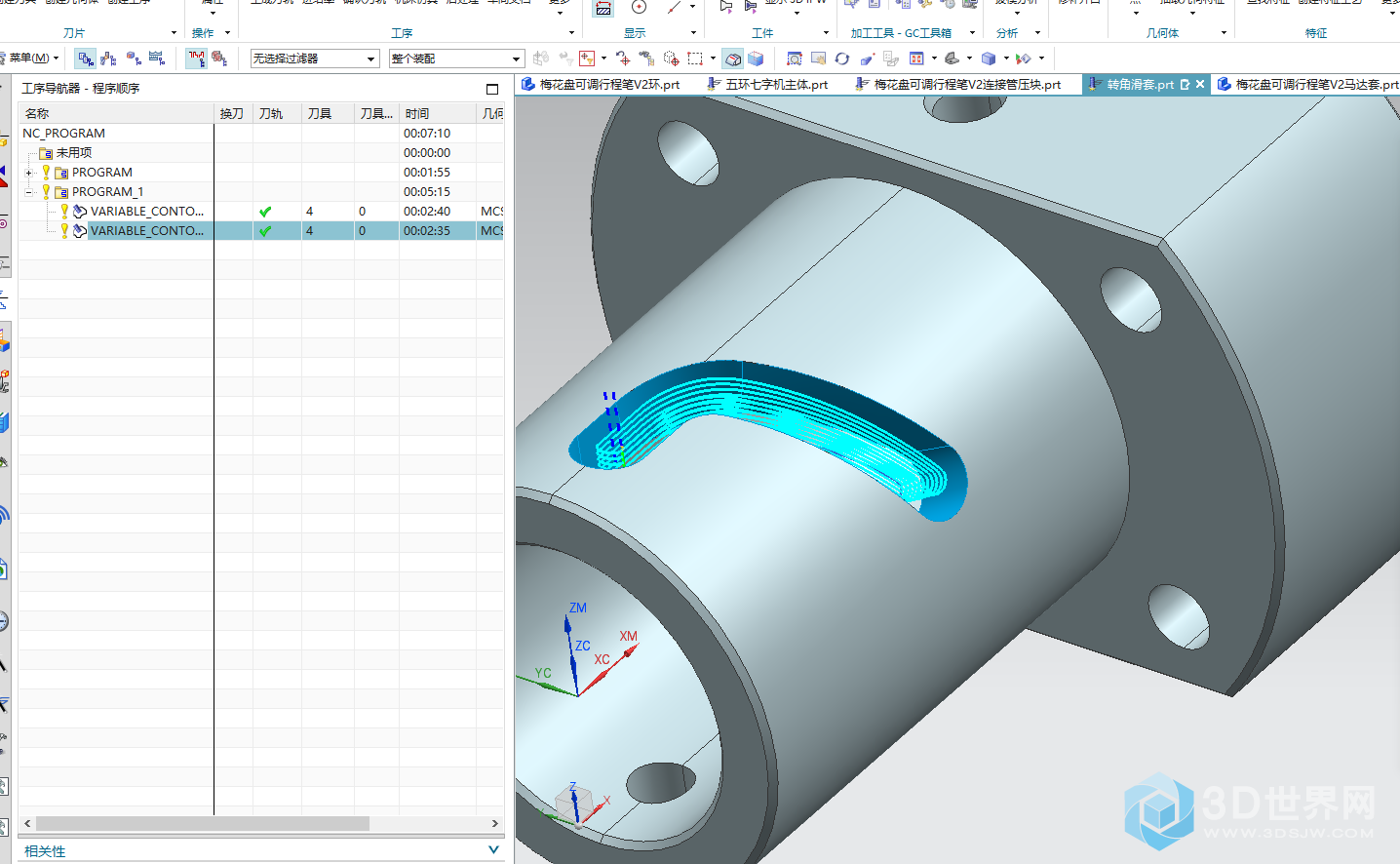Click the 00:05:15 time cell of PROGRAM_1
The width and height of the screenshot is (1400, 864).
427,192
